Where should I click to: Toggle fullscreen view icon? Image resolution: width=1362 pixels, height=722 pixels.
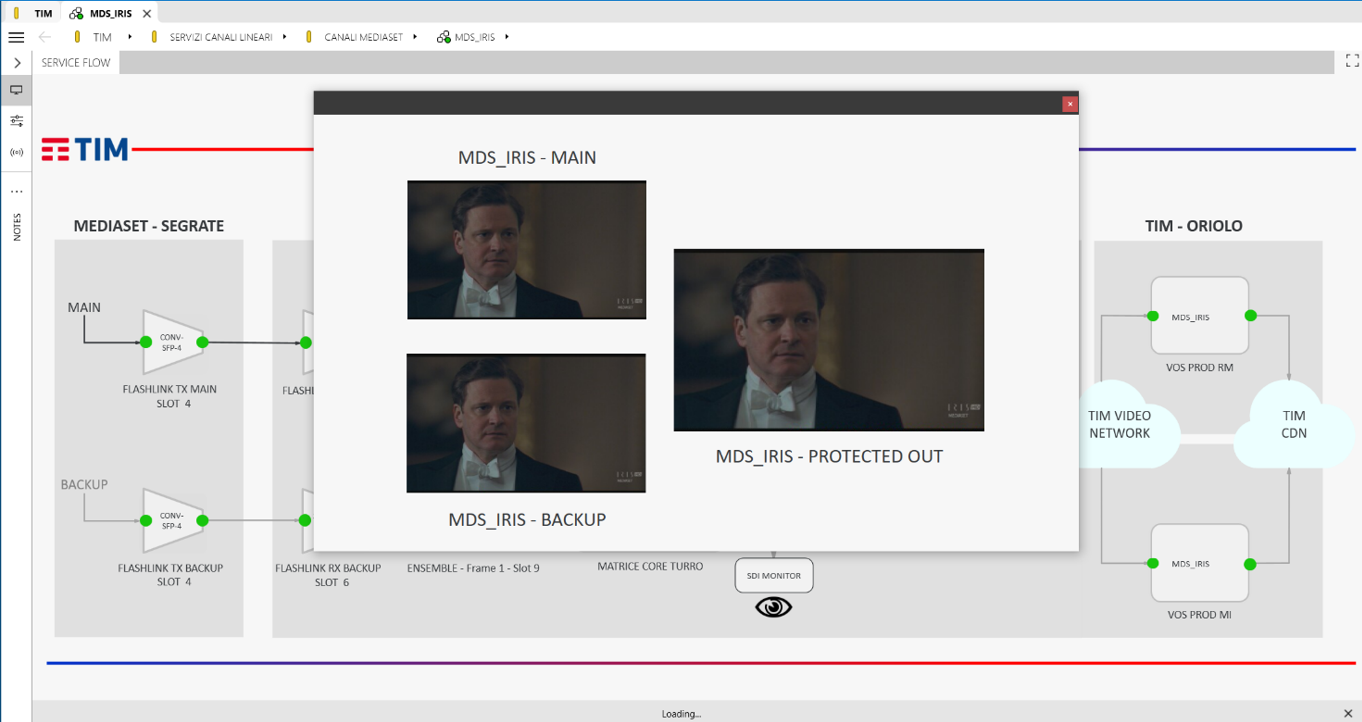pos(1352,62)
